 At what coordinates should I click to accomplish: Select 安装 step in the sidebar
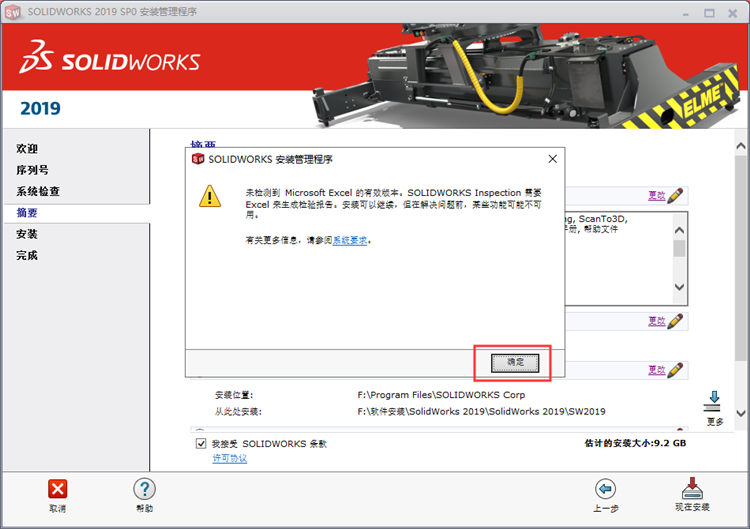(27, 234)
